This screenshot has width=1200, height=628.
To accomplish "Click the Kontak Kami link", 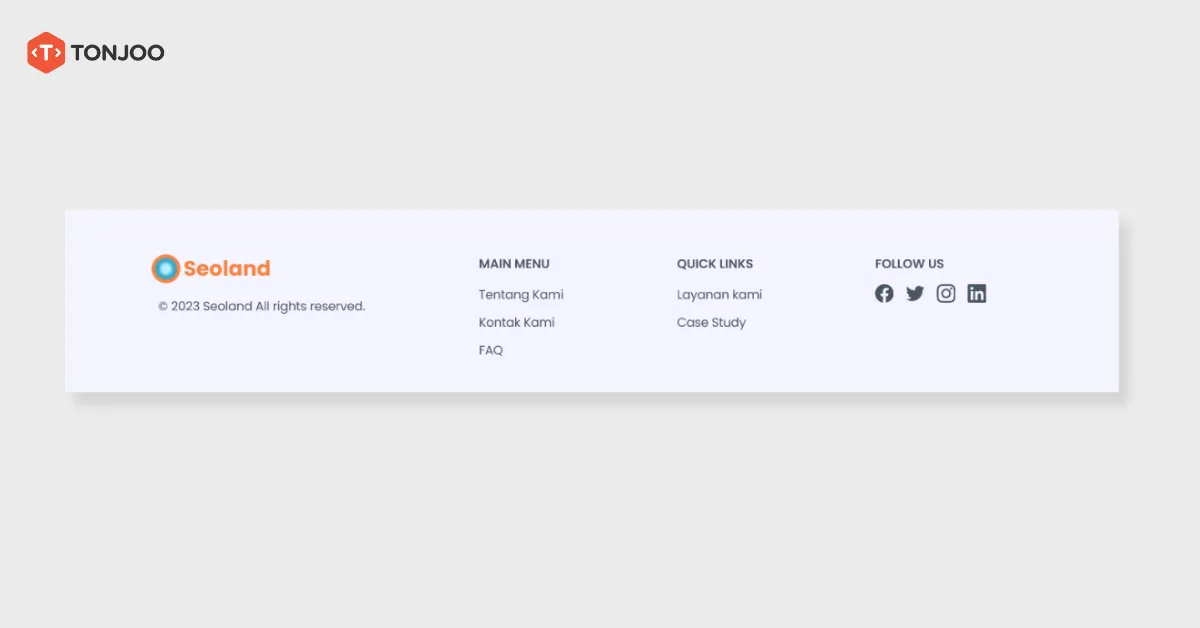I will click(516, 322).
